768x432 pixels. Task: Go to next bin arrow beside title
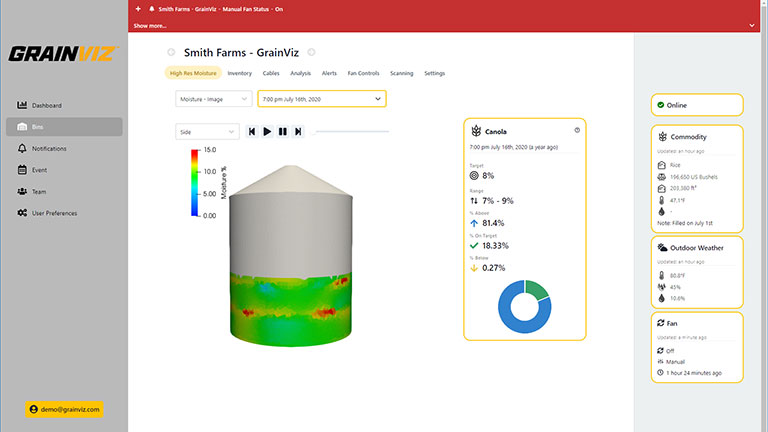click(311, 52)
